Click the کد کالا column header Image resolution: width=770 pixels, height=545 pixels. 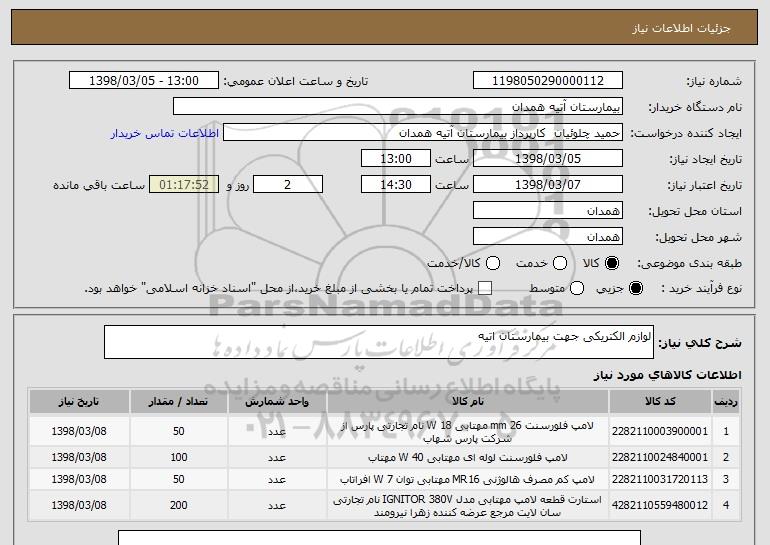660,402
